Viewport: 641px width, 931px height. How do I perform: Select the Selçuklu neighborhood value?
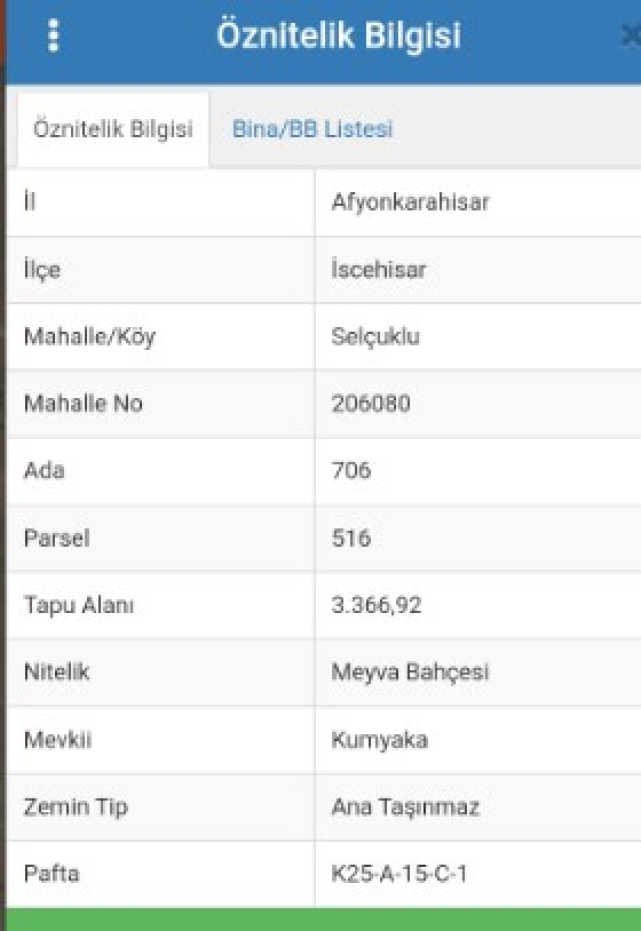pos(375,337)
